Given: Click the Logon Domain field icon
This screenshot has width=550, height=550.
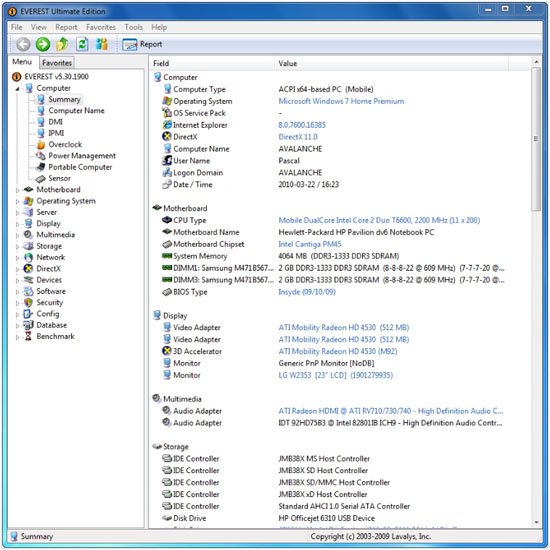Looking at the screenshot, I should click(167, 173).
